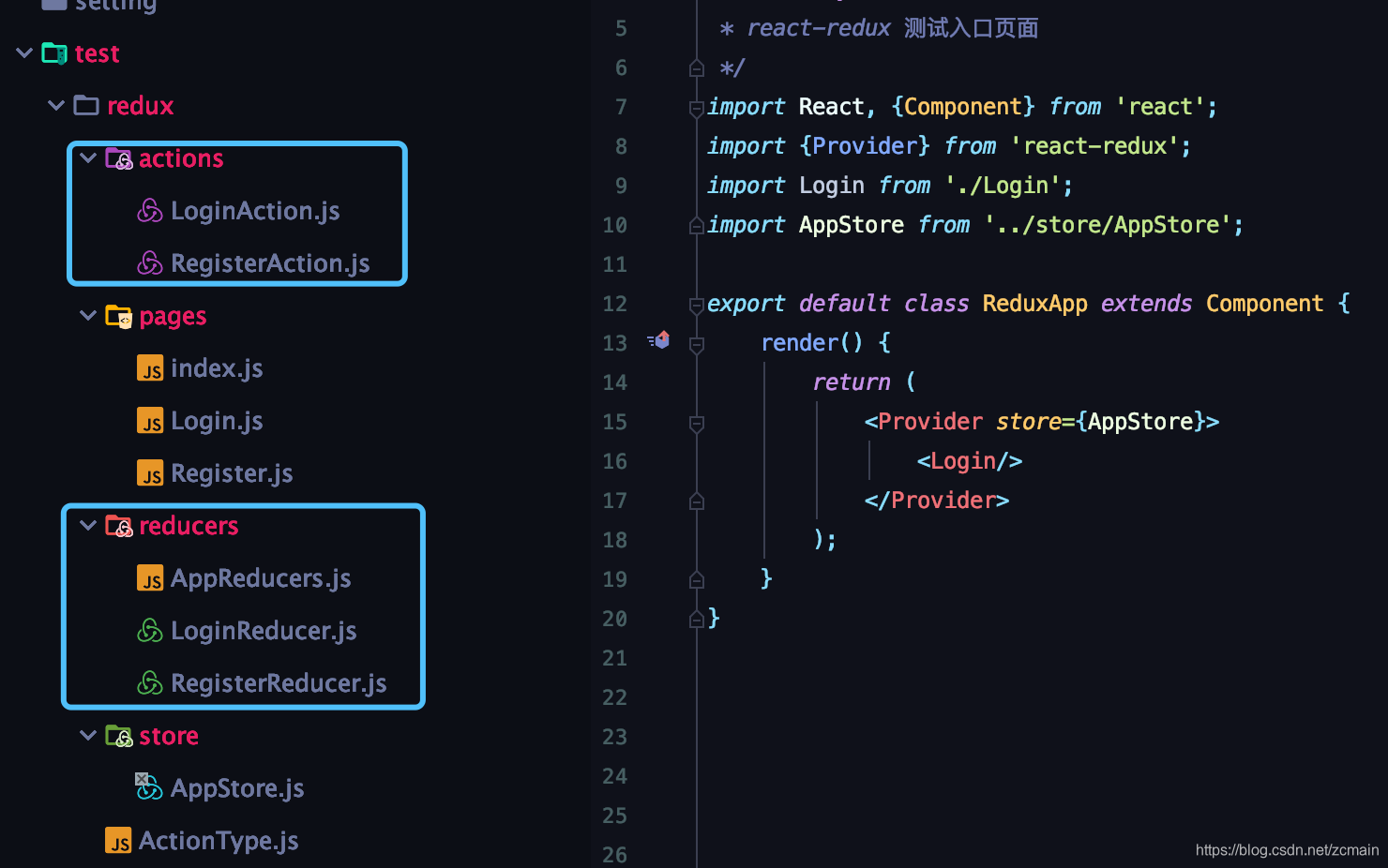Collapse the actions folder chevron
This screenshot has width=1388, height=868.
88,157
